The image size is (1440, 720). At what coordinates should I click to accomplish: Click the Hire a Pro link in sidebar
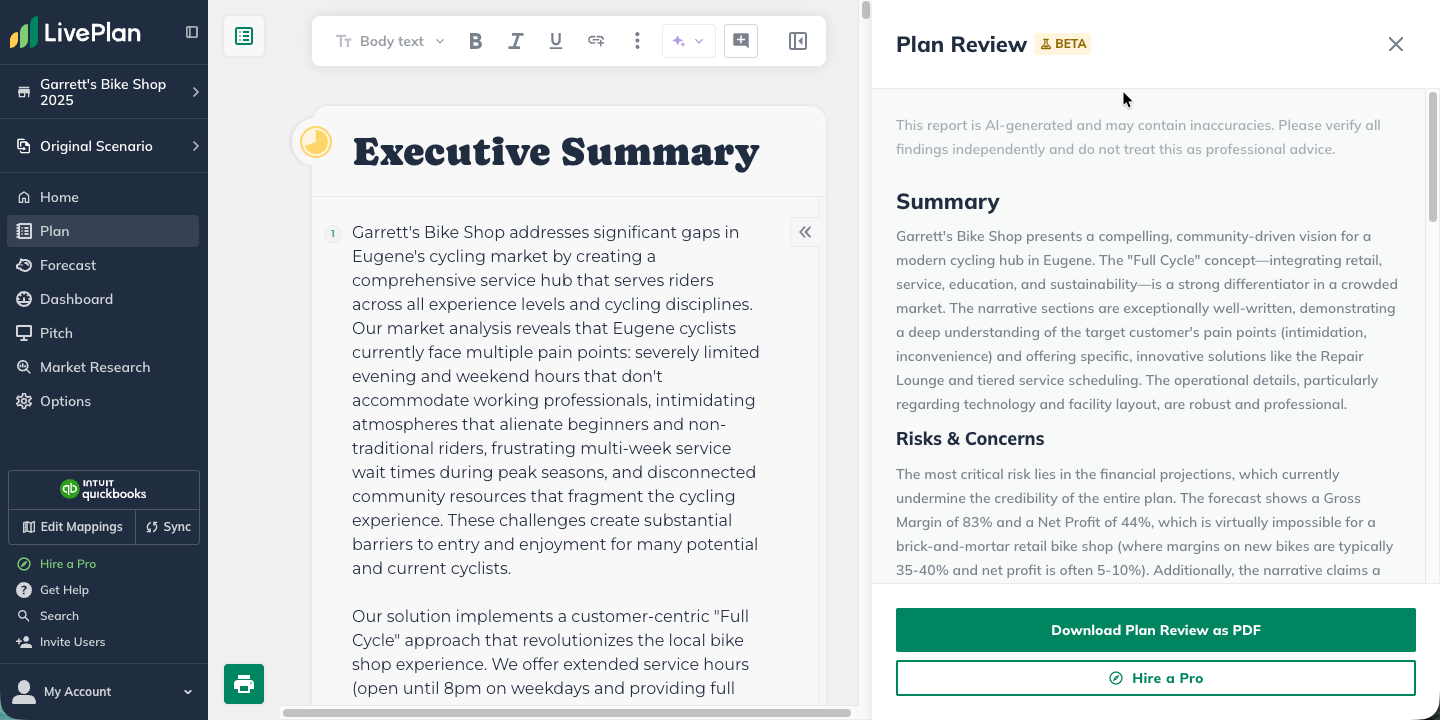[x=68, y=563]
